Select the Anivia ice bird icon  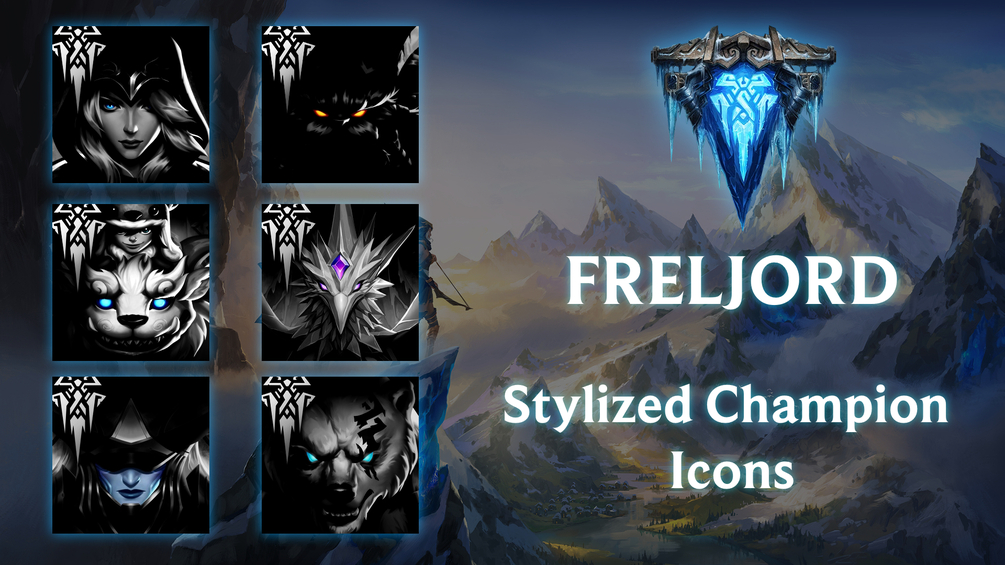point(340,282)
